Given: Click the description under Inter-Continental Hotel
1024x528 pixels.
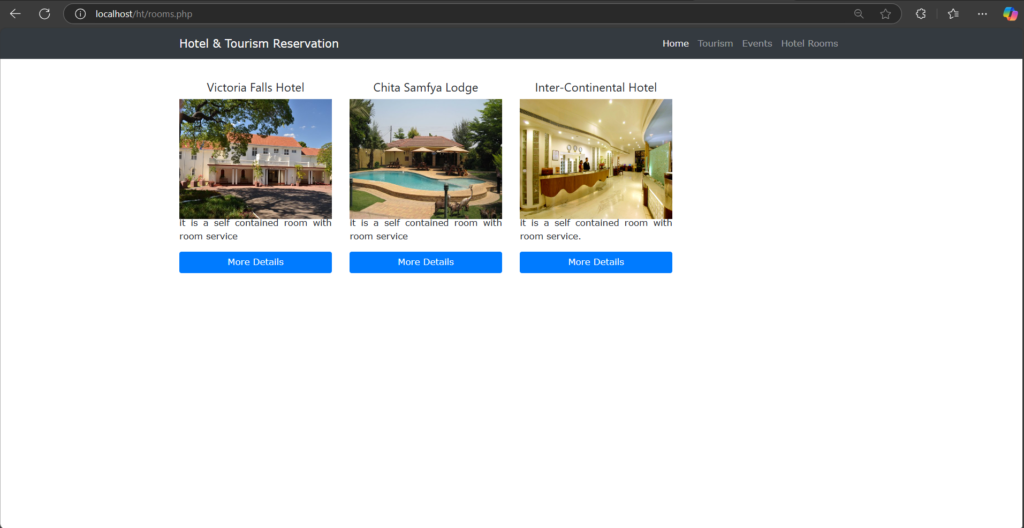Looking at the screenshot, I should point(596,229).
